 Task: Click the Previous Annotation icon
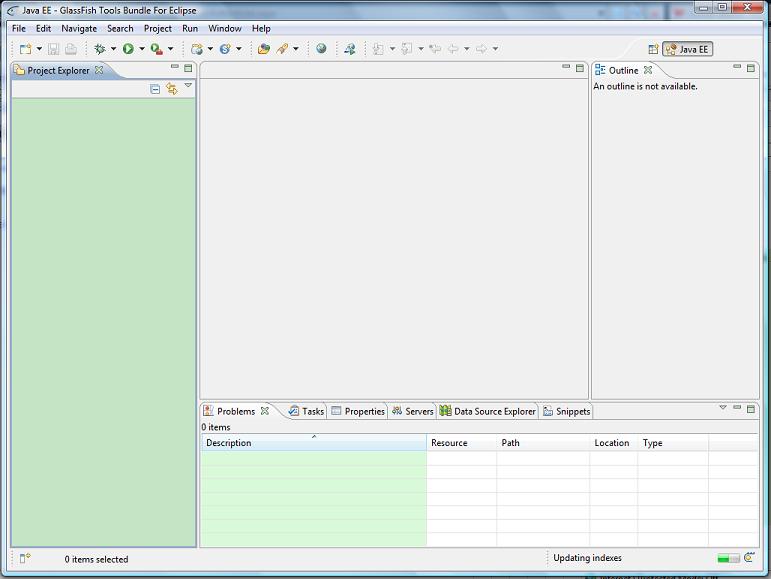(407, 49)
